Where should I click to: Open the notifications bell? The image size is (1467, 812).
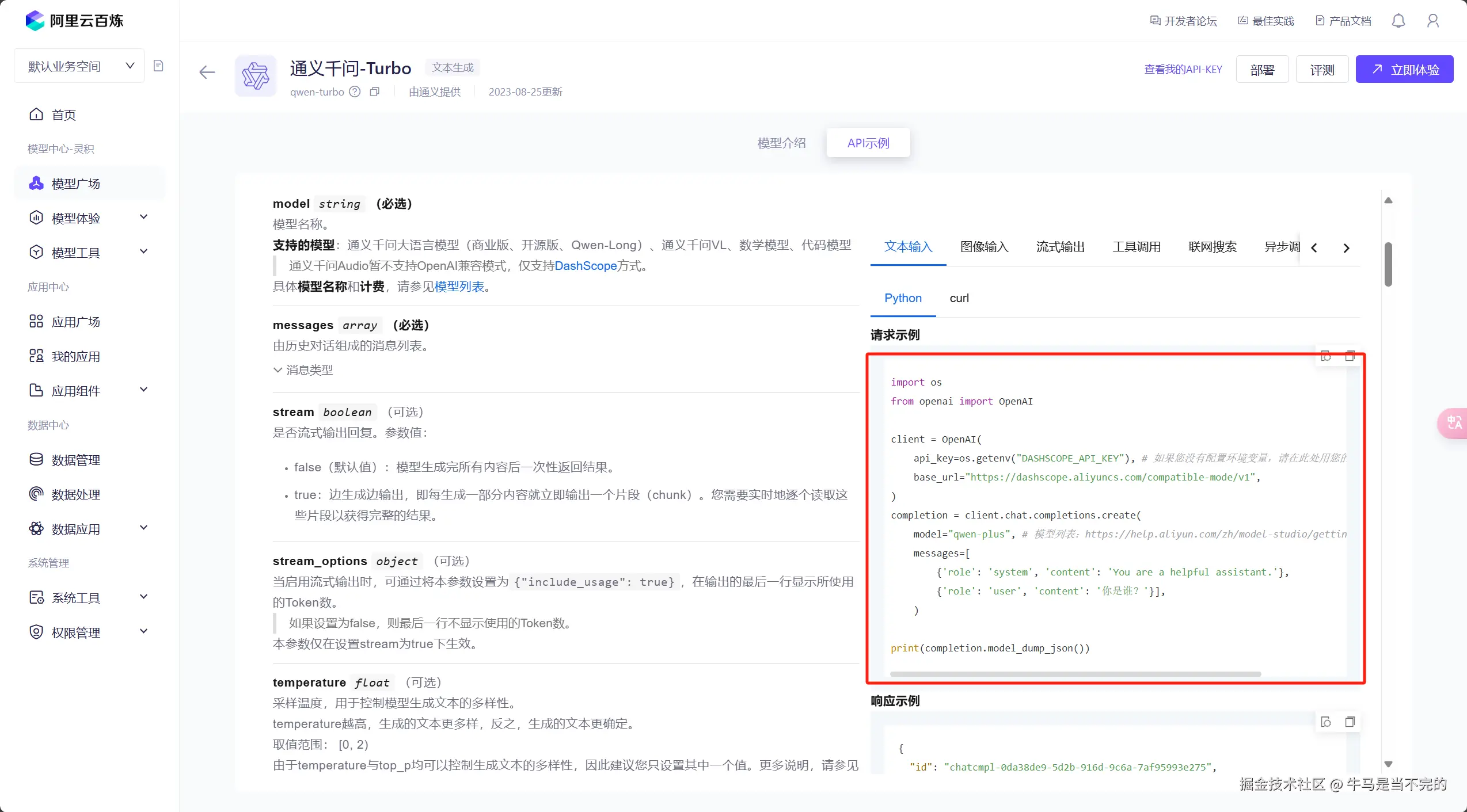(1398, 21)
